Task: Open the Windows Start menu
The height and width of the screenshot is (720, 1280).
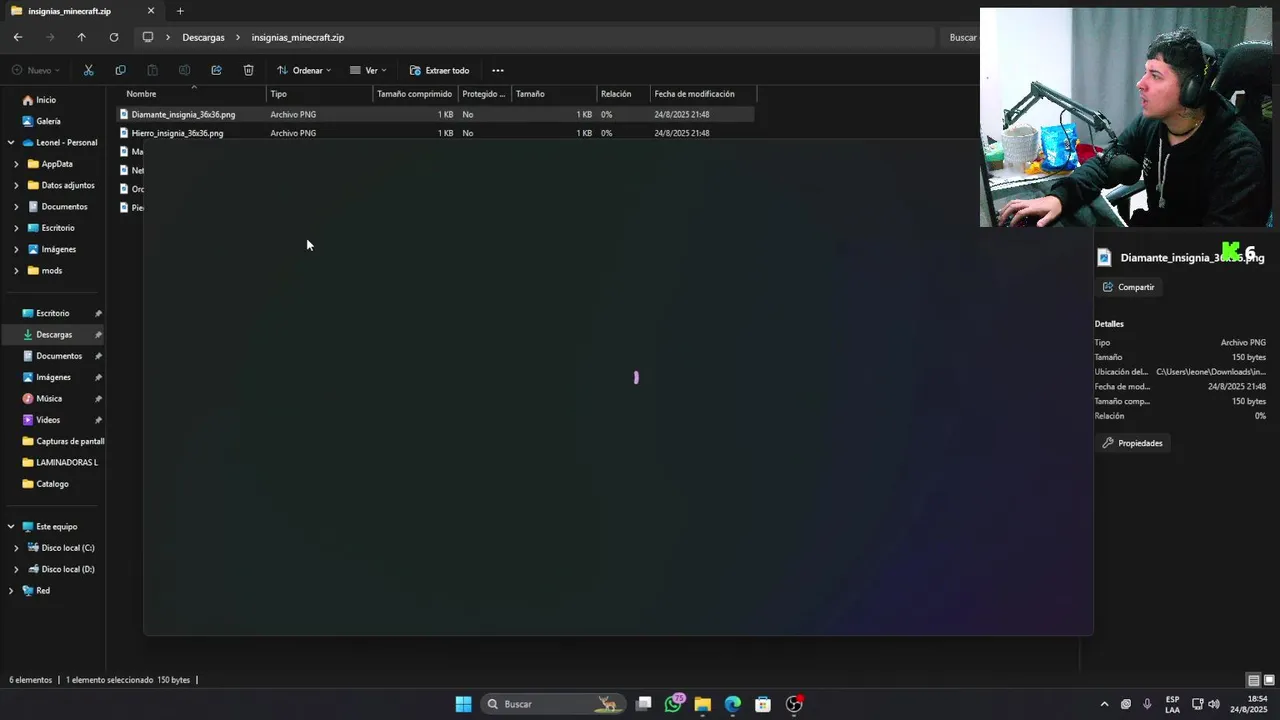Action: [463, 704]
